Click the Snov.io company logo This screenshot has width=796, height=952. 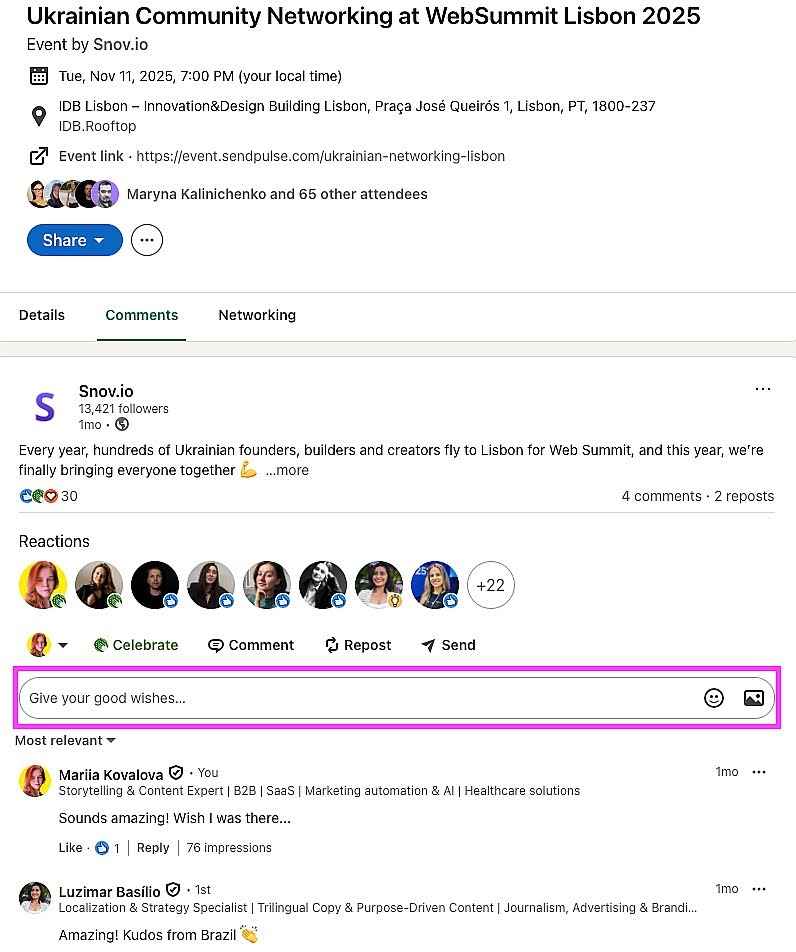pos(44,405)
